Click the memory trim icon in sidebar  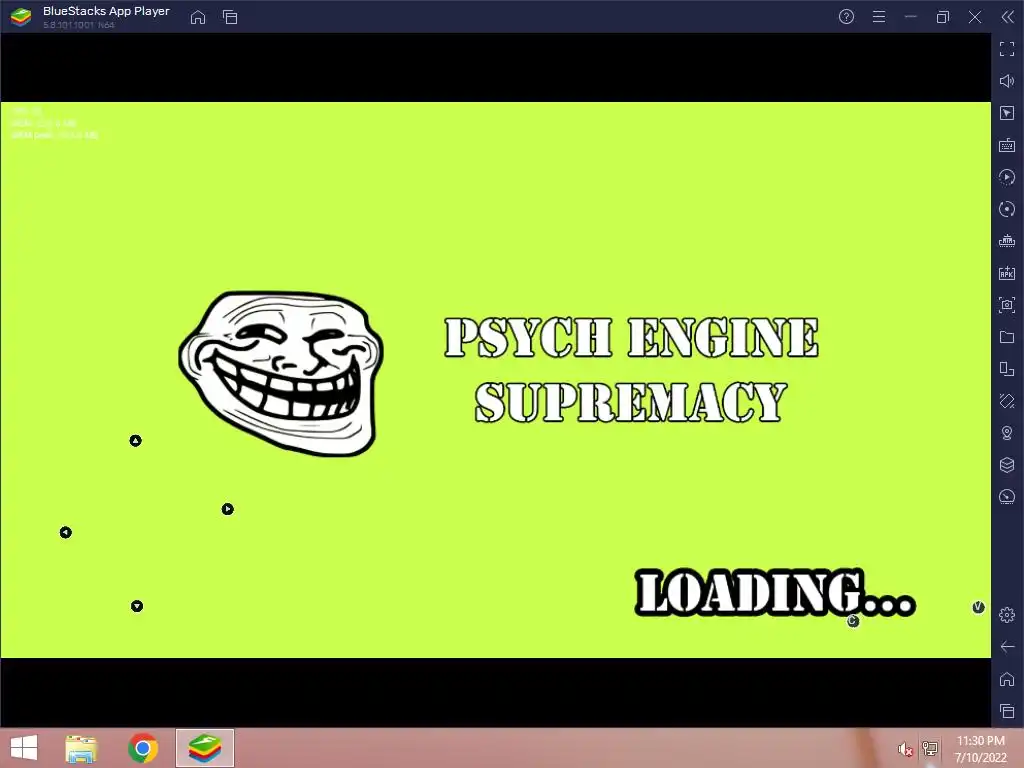[x=1006, y=241]
